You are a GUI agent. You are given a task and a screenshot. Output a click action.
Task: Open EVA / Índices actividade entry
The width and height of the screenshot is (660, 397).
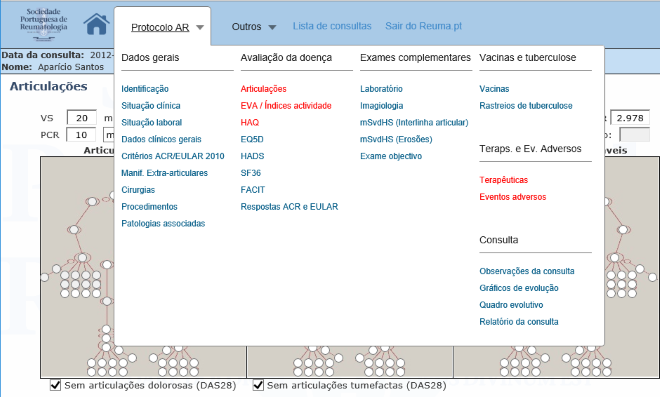tap(286, 106)
